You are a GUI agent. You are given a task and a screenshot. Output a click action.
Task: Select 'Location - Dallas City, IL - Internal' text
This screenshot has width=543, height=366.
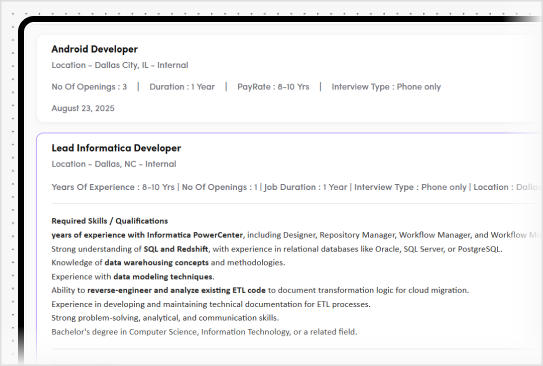pos(120,65)
